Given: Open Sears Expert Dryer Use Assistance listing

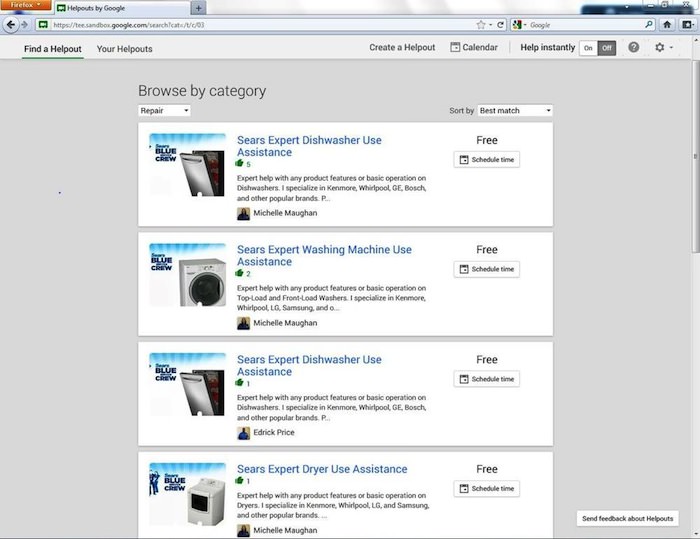Looking at the screenshot, I should coord(322,469).
